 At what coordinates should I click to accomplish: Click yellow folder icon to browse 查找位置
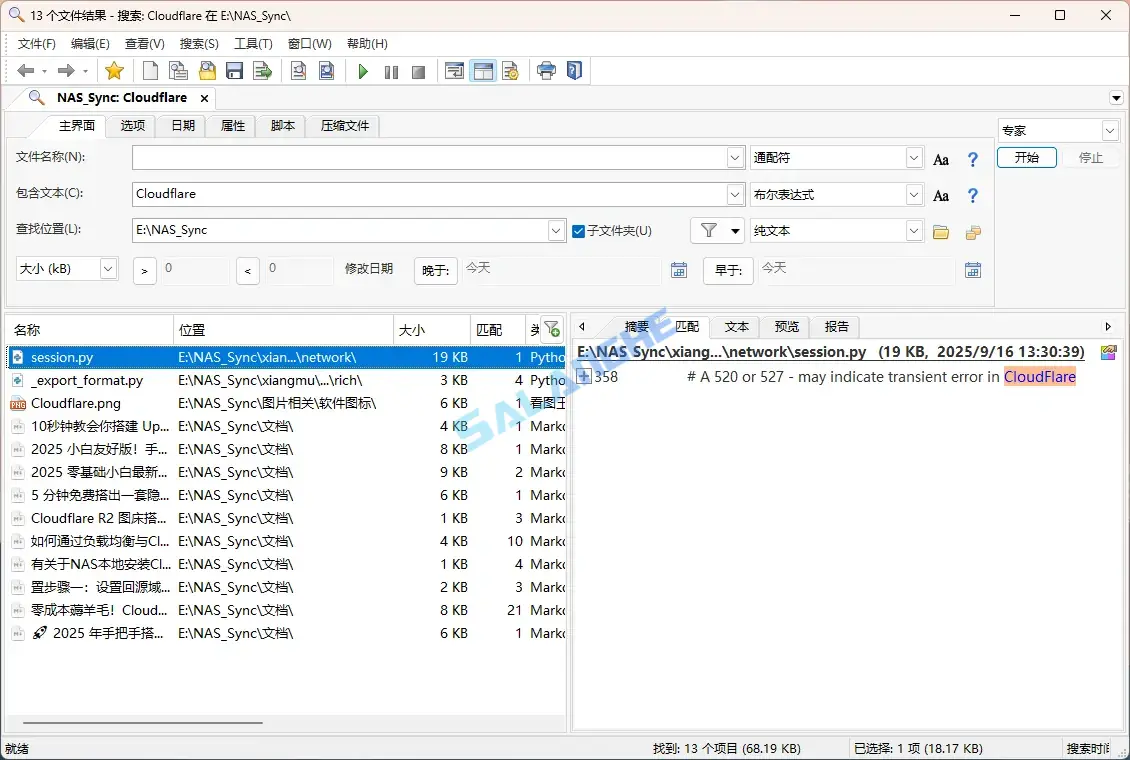(x=940, y=230)
